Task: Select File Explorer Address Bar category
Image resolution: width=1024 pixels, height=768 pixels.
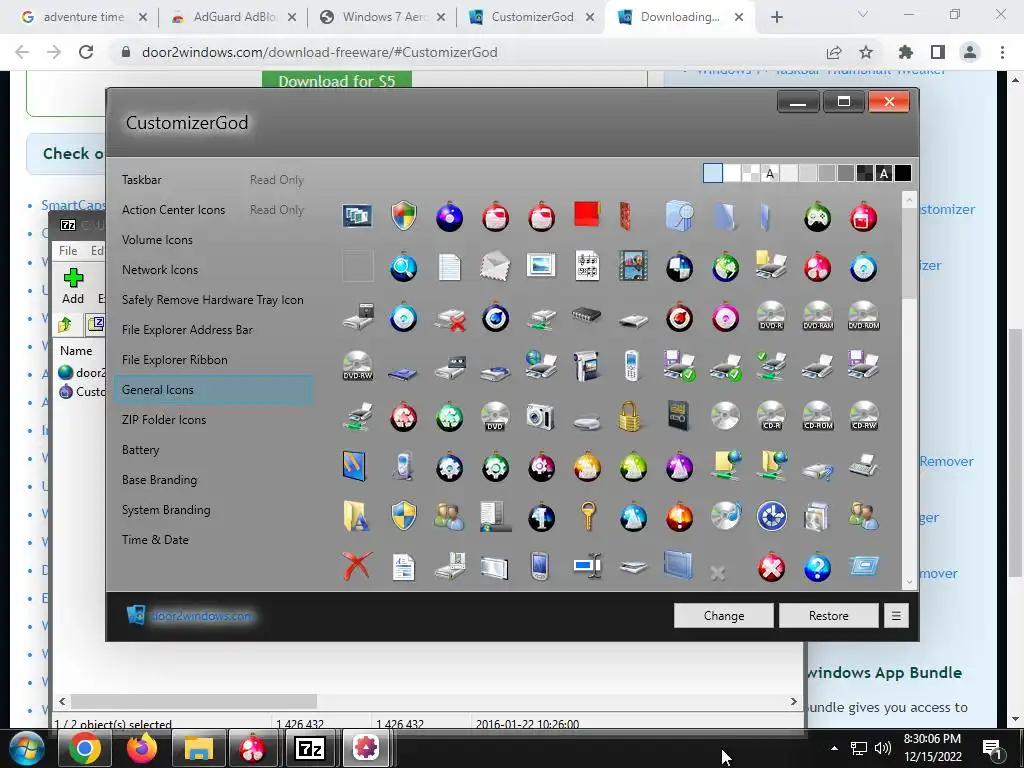Action: point(187,330)
